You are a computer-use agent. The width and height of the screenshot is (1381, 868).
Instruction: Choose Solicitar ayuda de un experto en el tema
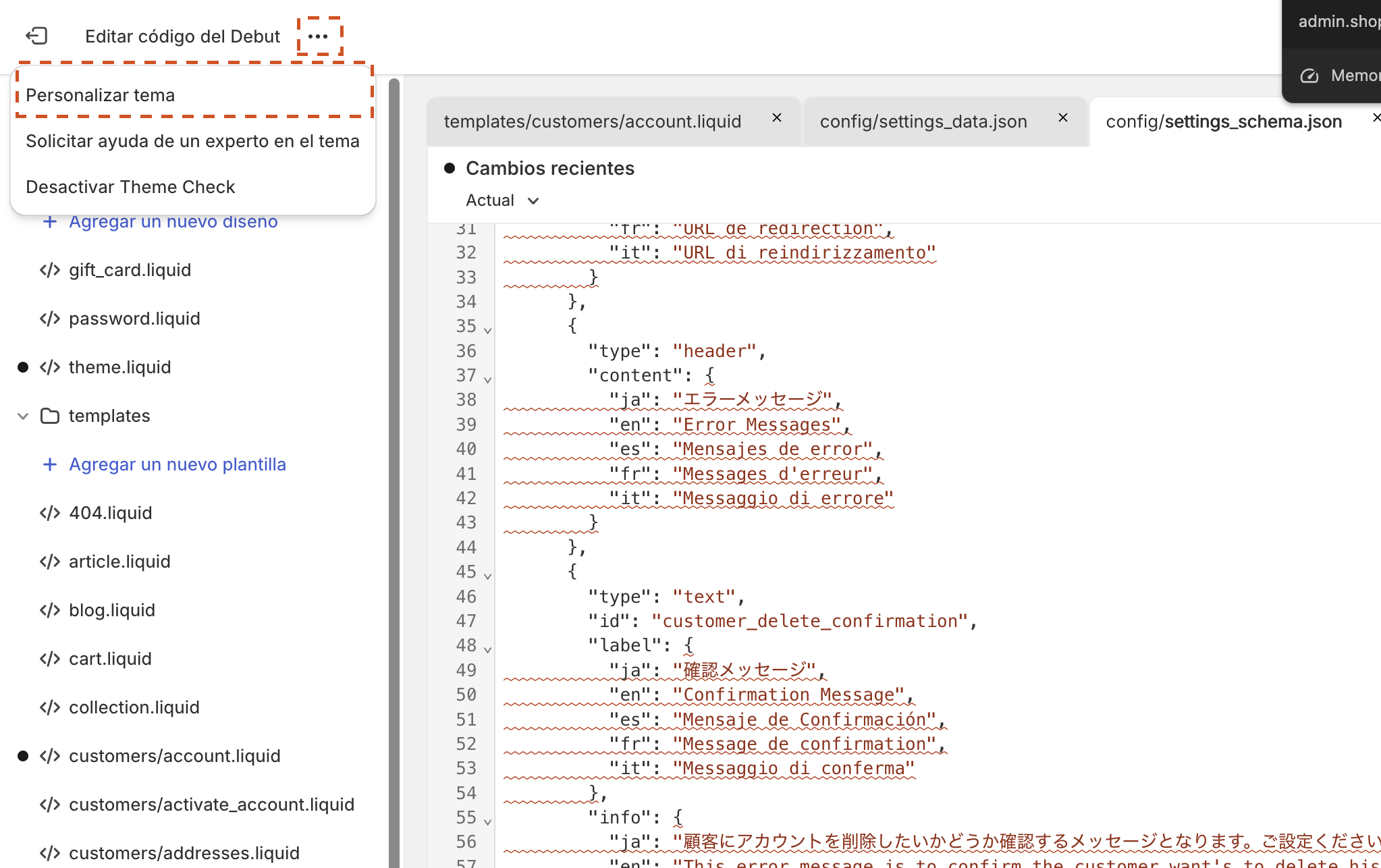[193, 141]
